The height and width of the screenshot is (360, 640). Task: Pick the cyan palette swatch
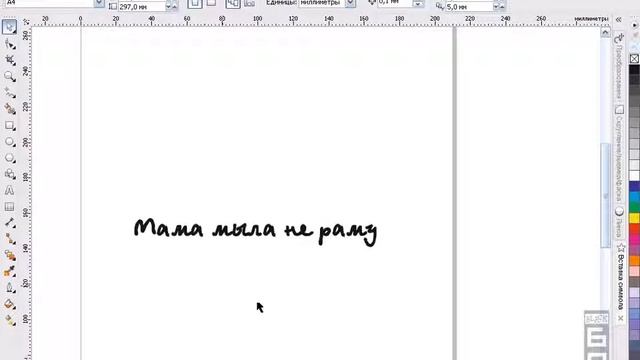coord(634,197)
